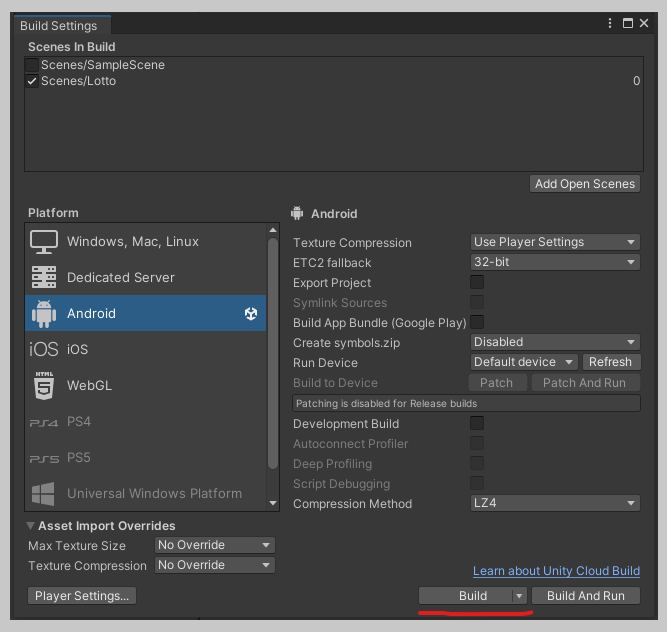Open the Create symbols.zip Disabled dropdown
The image size is (667, 632).
click(x=555, y=342)
